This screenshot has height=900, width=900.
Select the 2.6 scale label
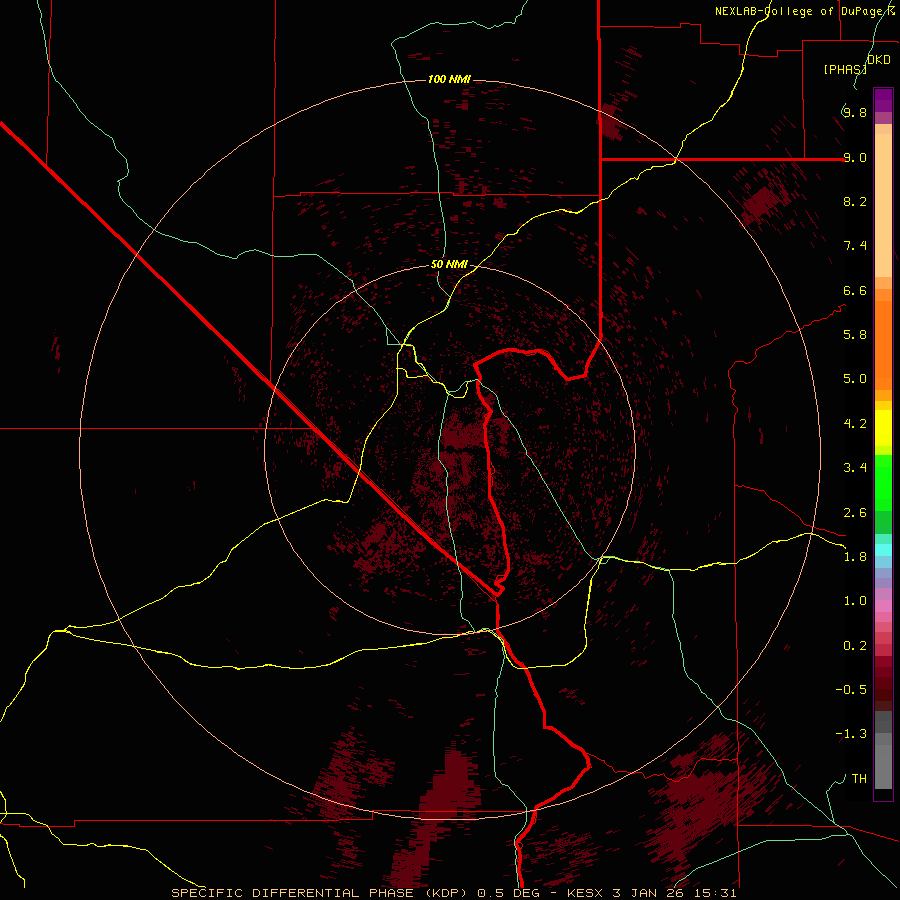[x=855, y=513]
